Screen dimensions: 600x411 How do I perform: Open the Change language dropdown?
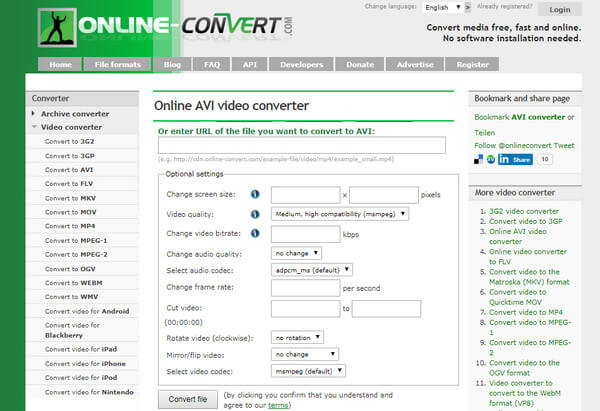pyautogui.click(x=443, y=7)
